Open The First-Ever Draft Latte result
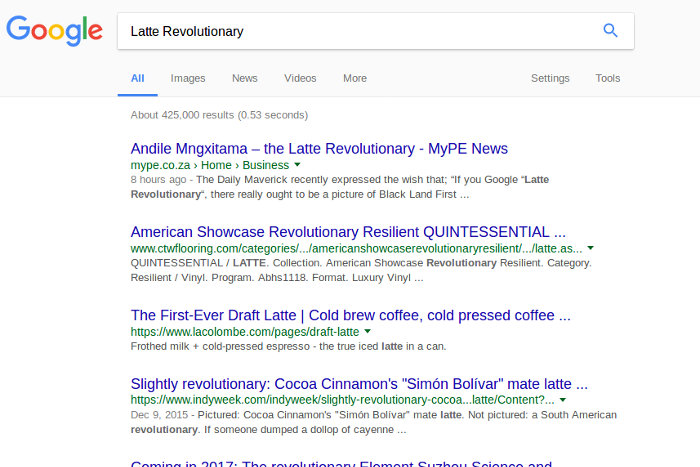This screenshot has height=467, width=700. click(x=350, y=316)
